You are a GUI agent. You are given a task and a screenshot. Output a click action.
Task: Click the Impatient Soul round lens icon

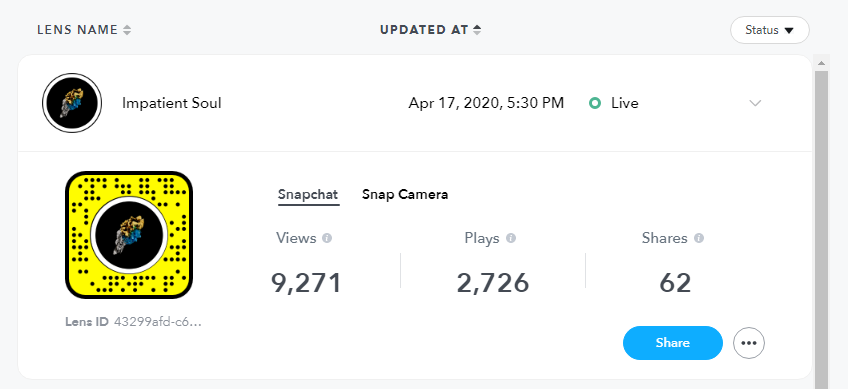72,103
